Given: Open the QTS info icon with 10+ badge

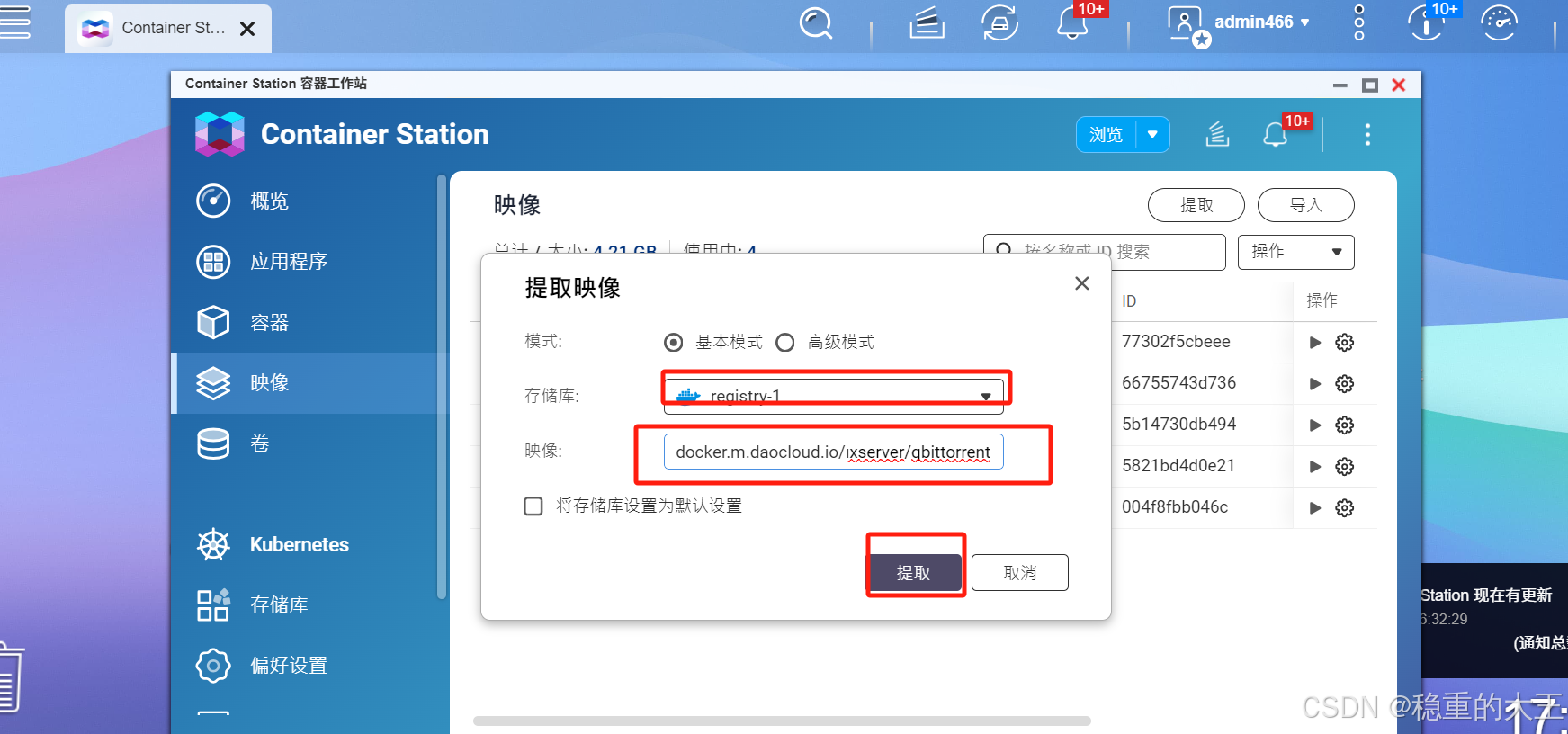Looking at the screenshot, I should pos(1426,23).
